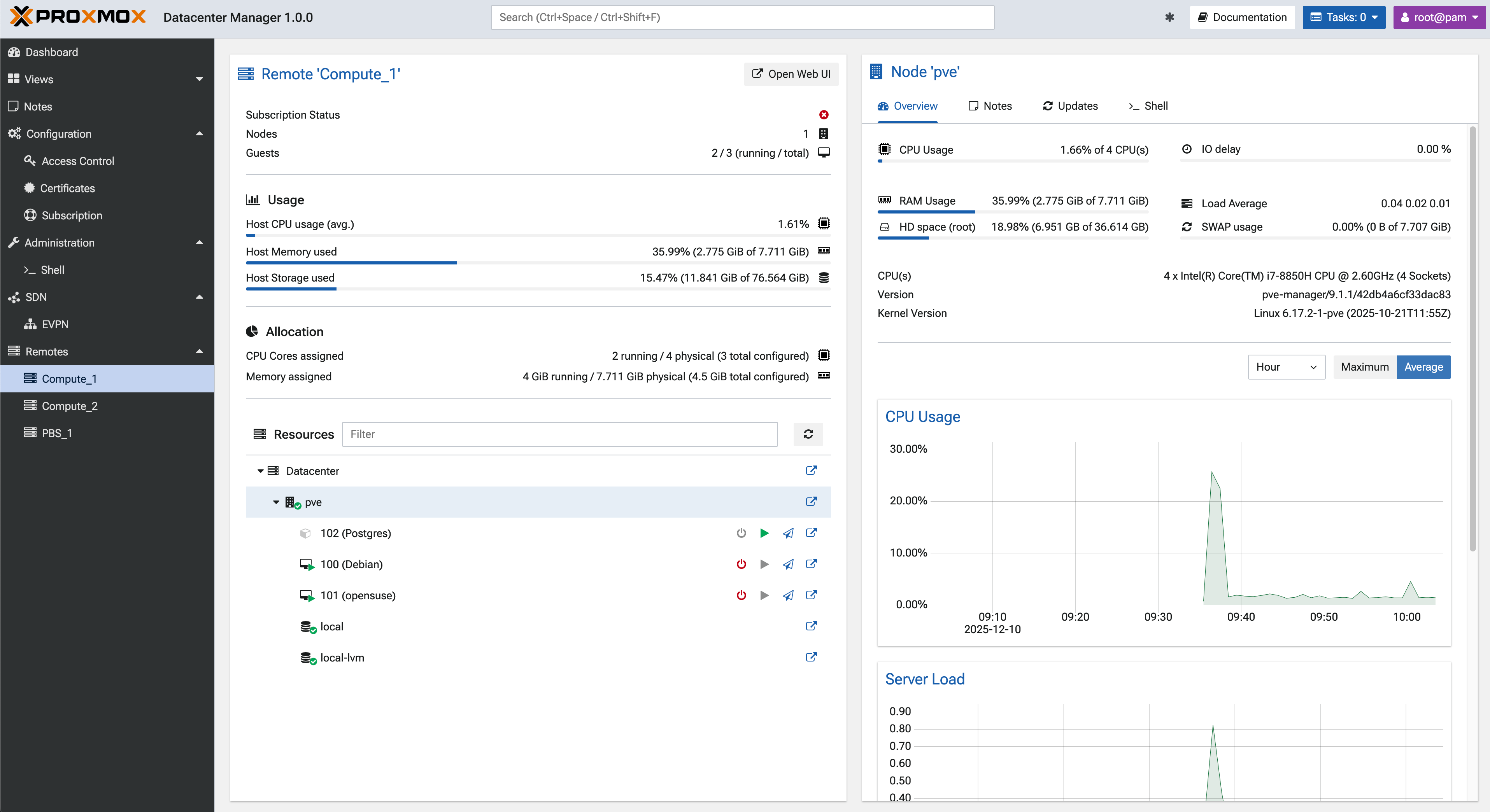
Task: Open the Hour timeframe dropdown
Action: point(1286,367)
